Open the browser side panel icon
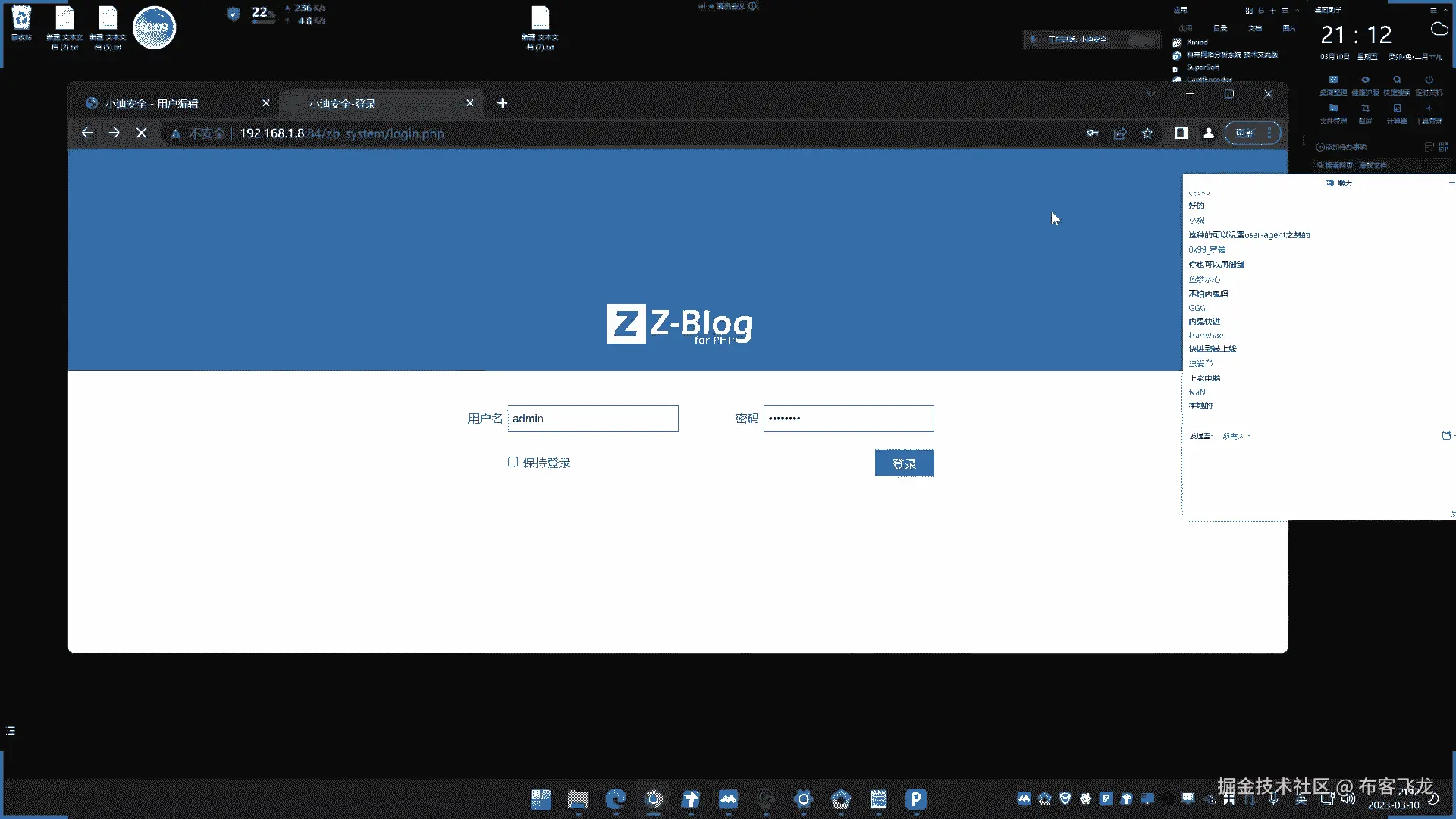Image resolution: width=1456 pixels, height=819 pixels. coord(1181,133)
